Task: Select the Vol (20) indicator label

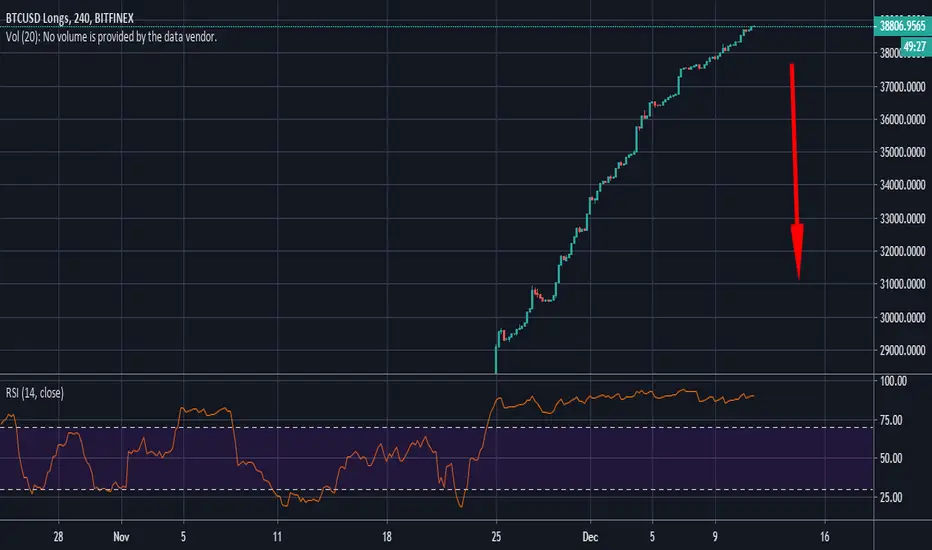Action: tap(111, 37)
